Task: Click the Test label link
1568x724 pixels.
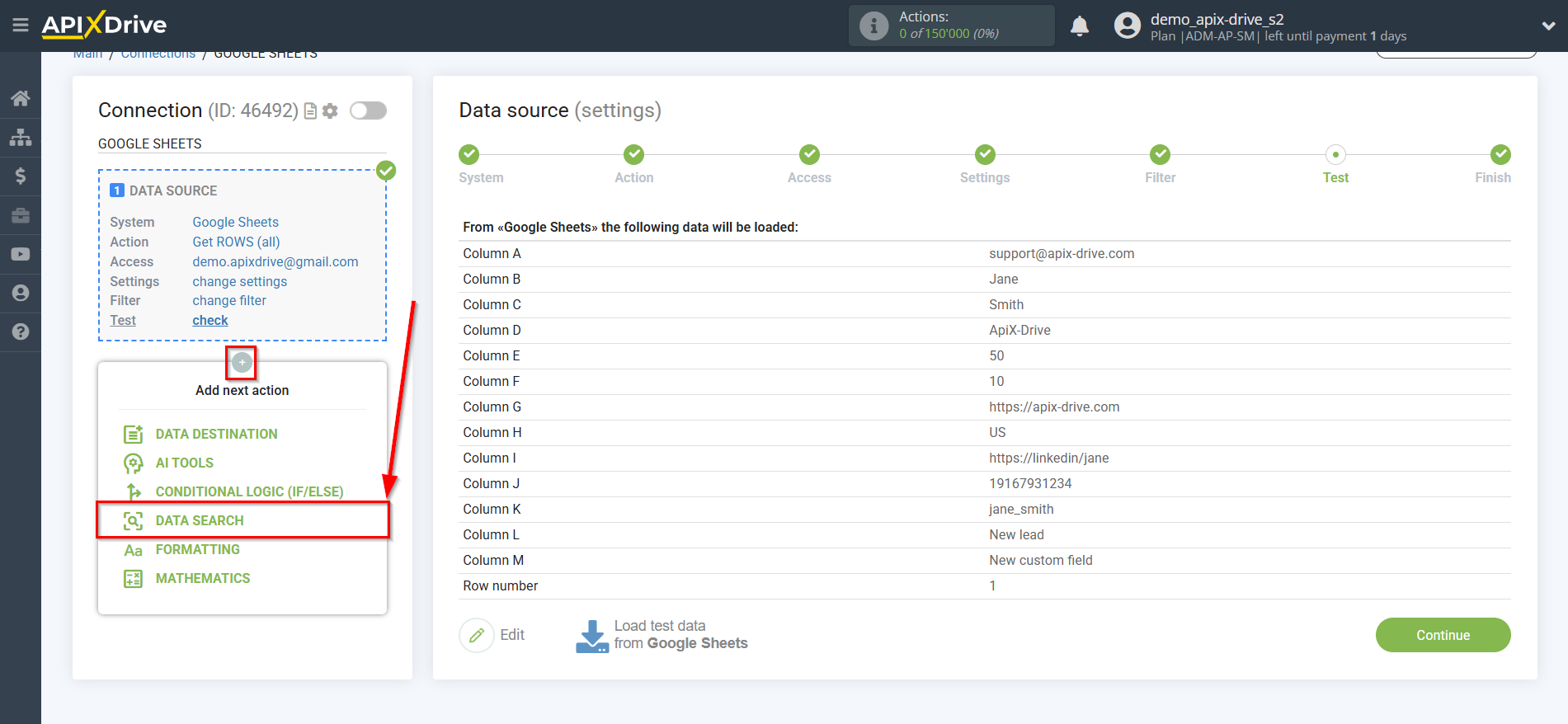Action: [x=123, y=321]
